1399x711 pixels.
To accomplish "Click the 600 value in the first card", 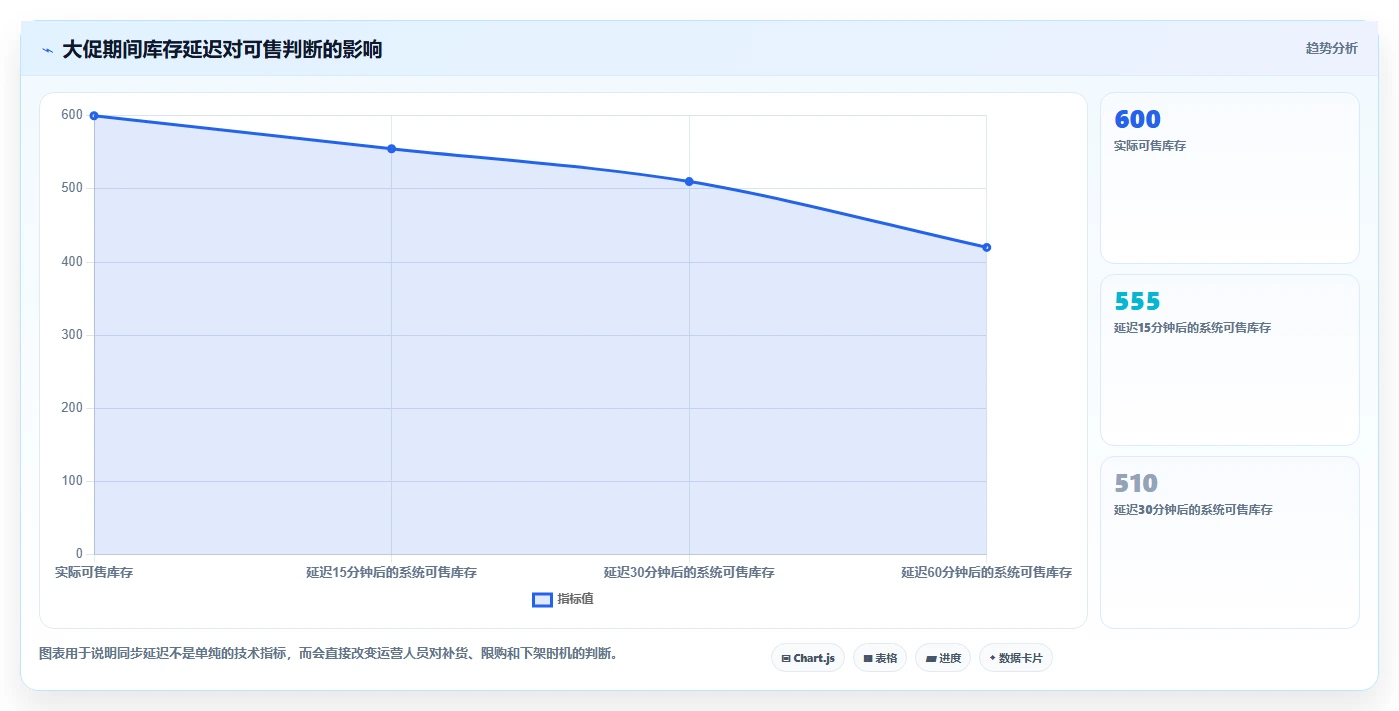I will 1137,120.
